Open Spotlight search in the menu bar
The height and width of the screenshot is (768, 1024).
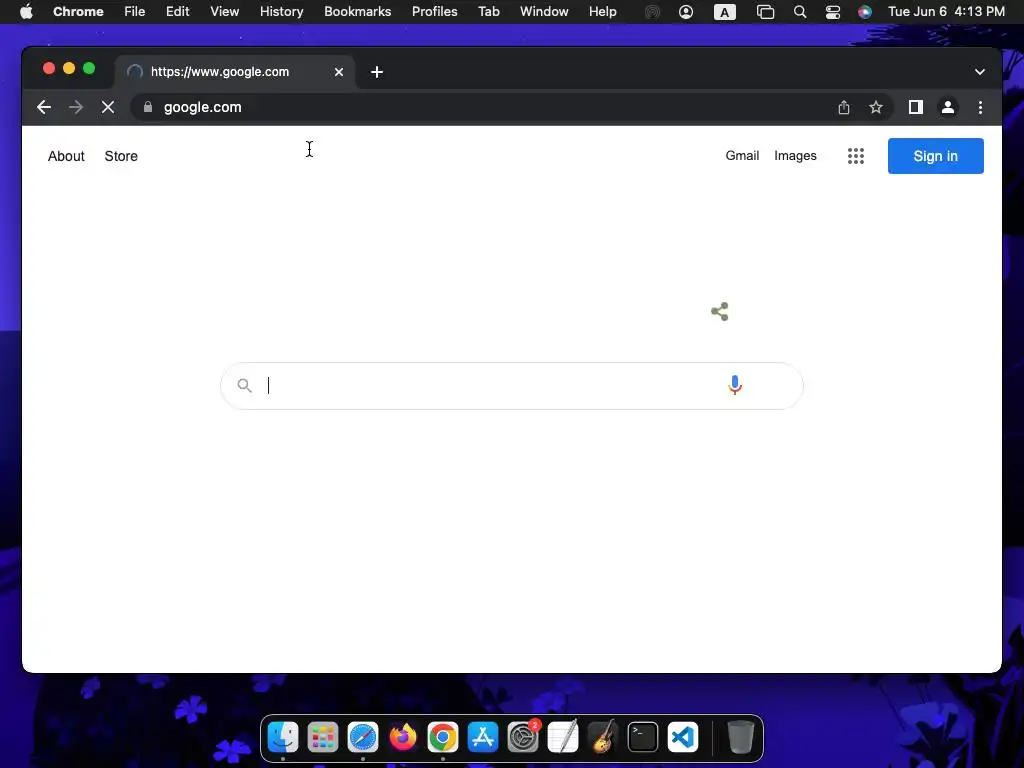coord(799,12)
